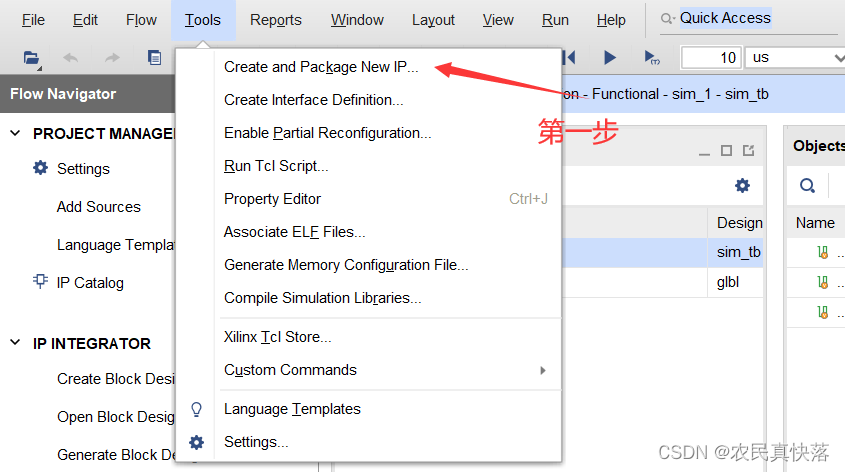Choose Run Tcl Script from Tools menu

coord(276,166)
